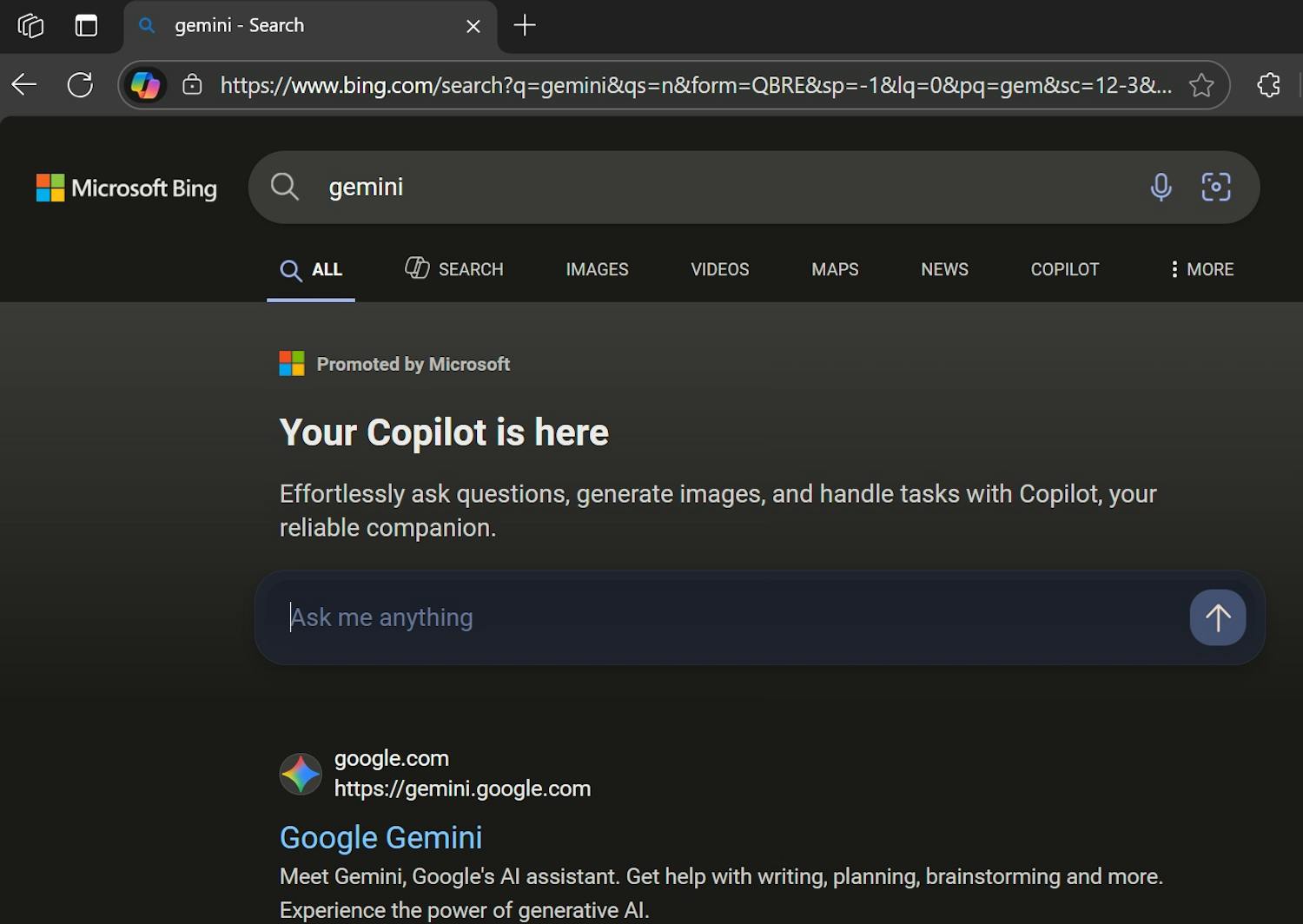The height and width of the screenshot is (924, 1303).
Task: Click the Microsoft Bing logo
Action: point(126,188)
